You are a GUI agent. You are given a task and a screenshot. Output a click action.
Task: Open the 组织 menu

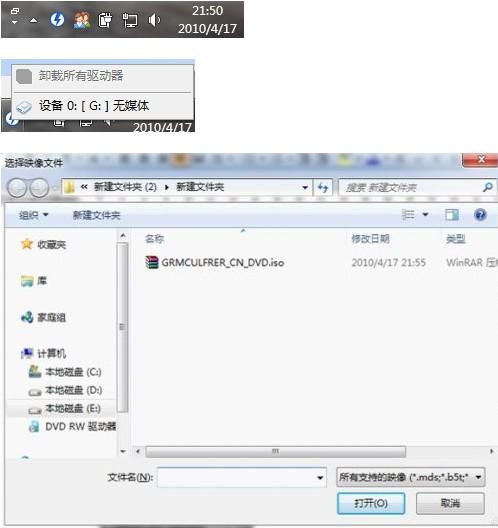tap(33, 215)
